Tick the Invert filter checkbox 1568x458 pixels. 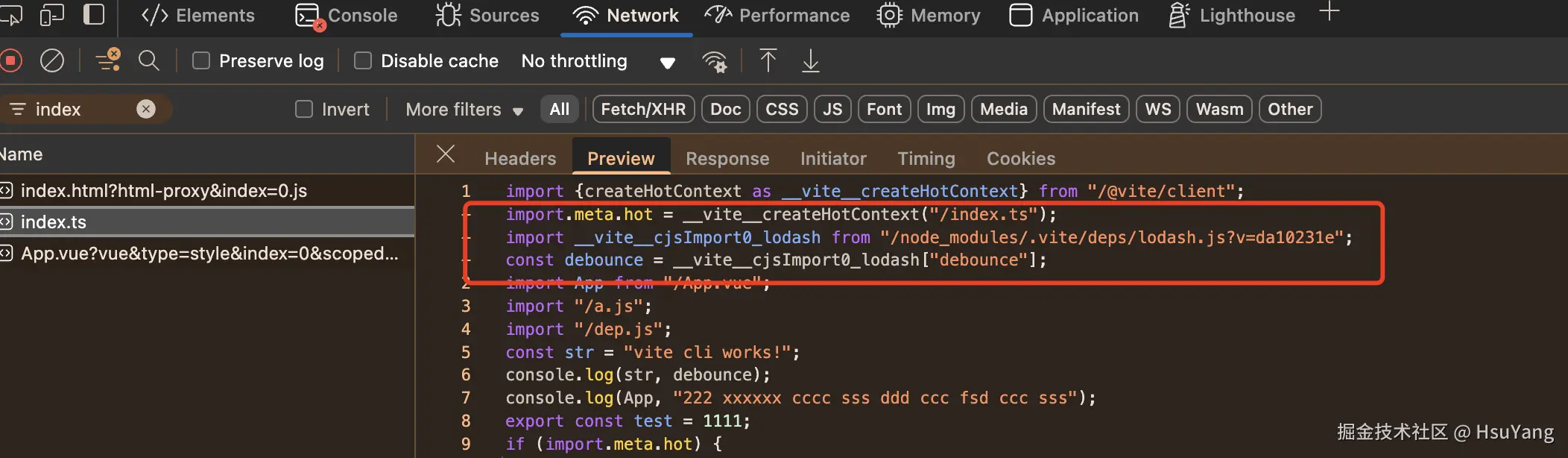[x=304, y=109]
